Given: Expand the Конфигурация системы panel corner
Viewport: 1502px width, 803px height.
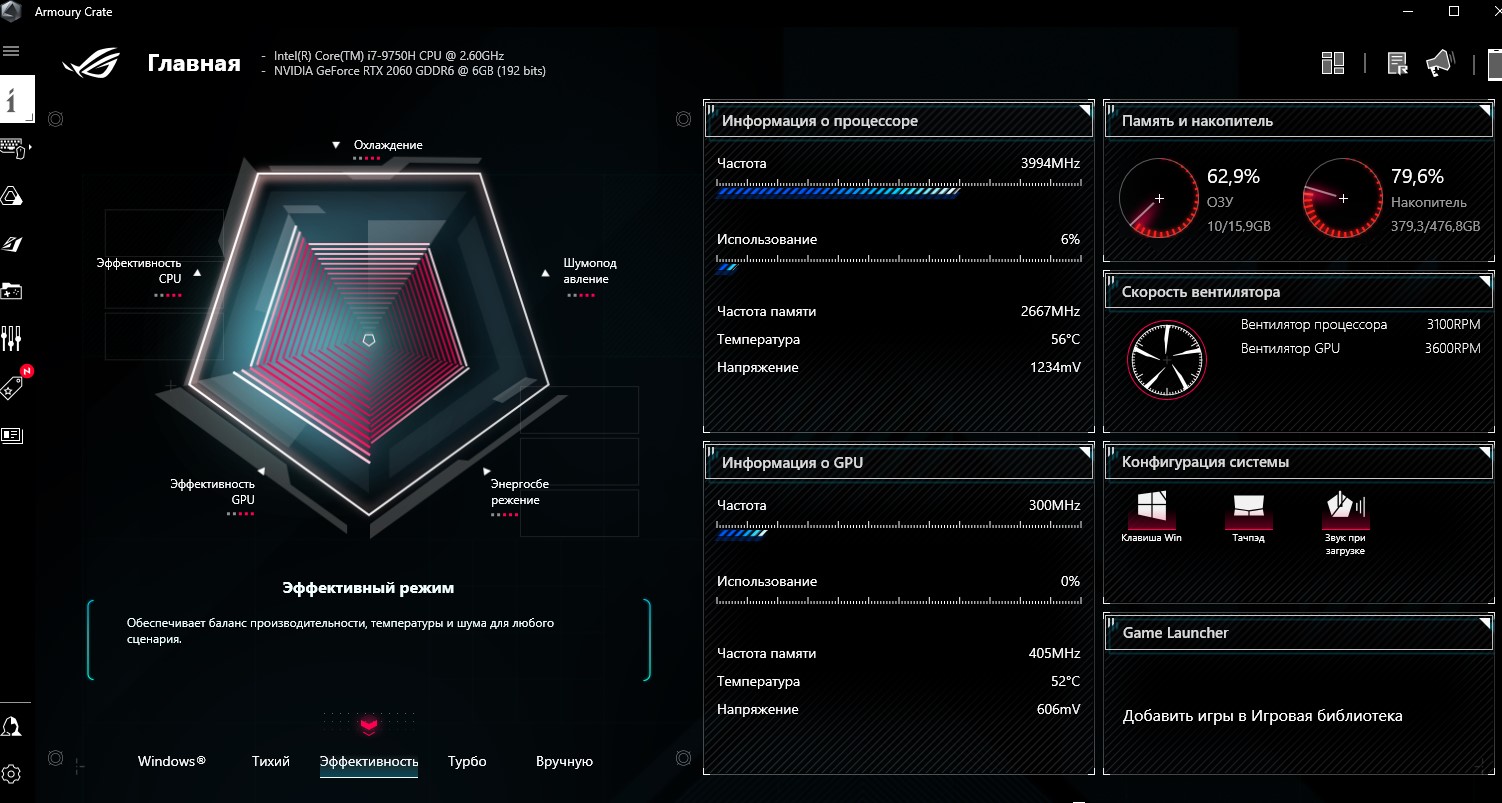Looking at the screenshot, I should (1485, 451).
